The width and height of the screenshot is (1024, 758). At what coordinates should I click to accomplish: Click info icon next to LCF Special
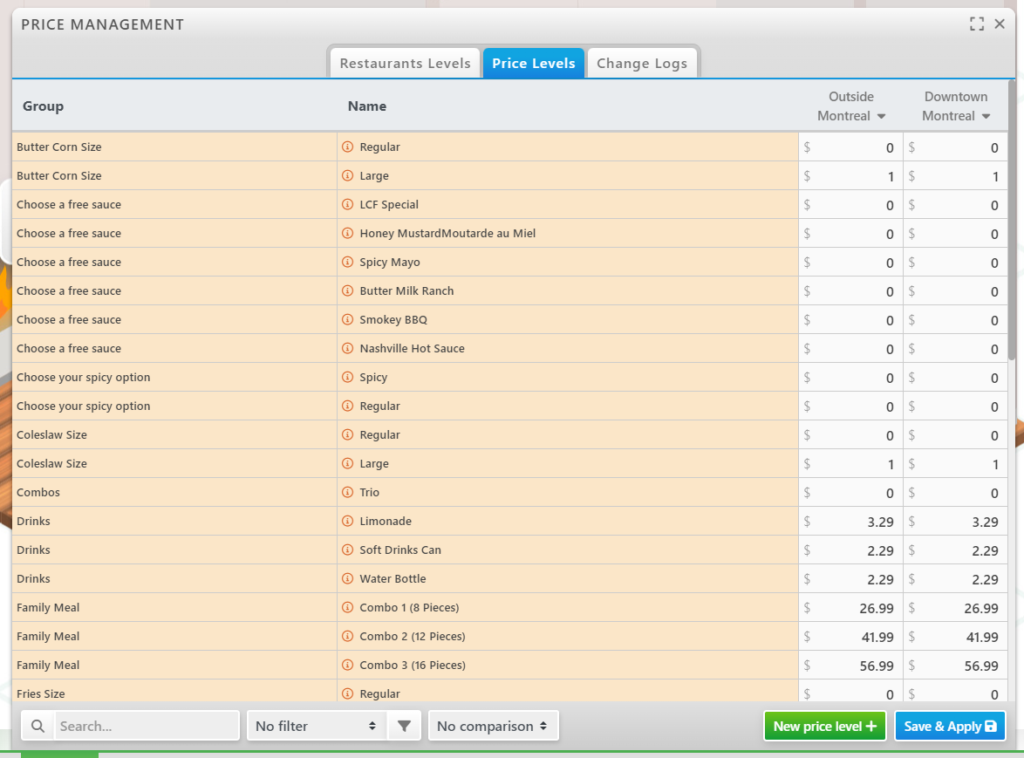tap(348, 205)
